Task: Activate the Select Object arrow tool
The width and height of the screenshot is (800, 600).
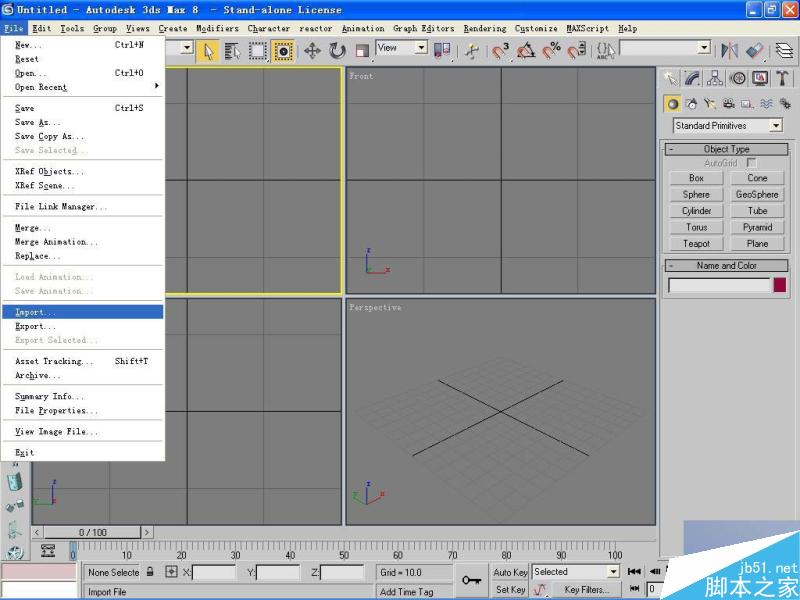Action: pos(208,51)
